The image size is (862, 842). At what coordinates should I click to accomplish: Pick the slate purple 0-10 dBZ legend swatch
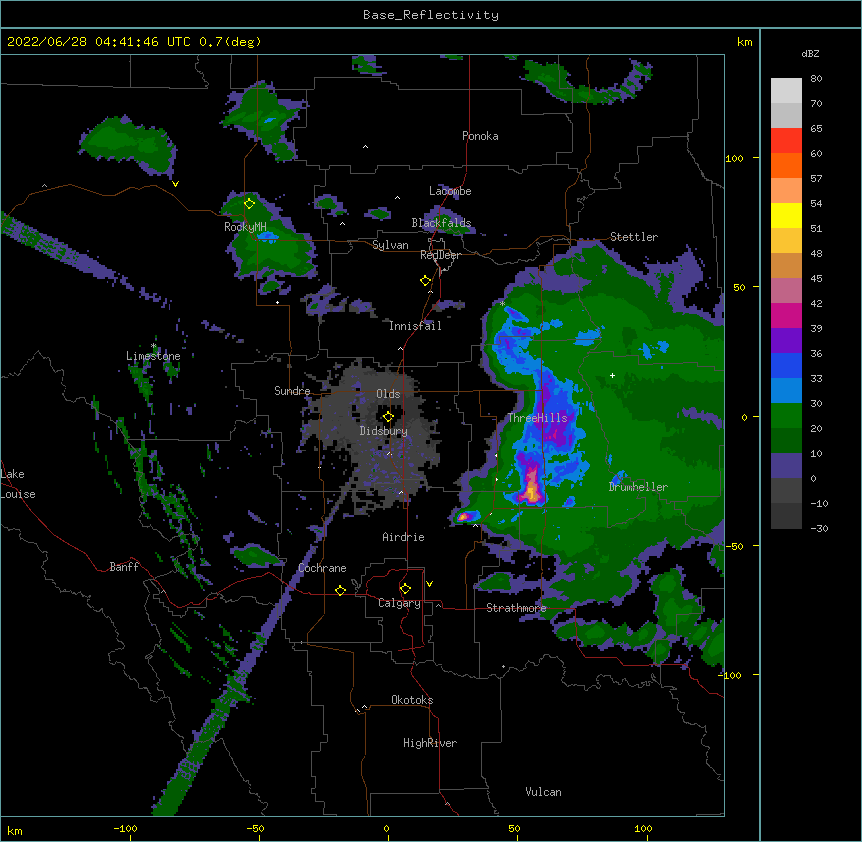click(786, 466)
